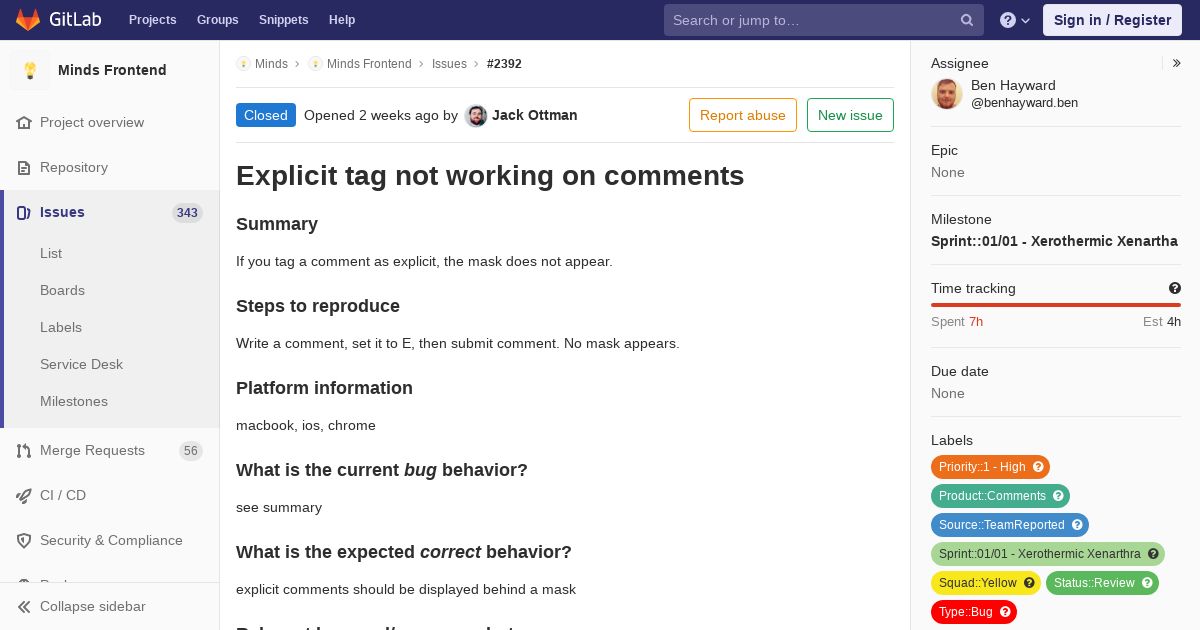Open issue List submenu item
Screen dimensions: 1200x630
click(x=51, y=253)
